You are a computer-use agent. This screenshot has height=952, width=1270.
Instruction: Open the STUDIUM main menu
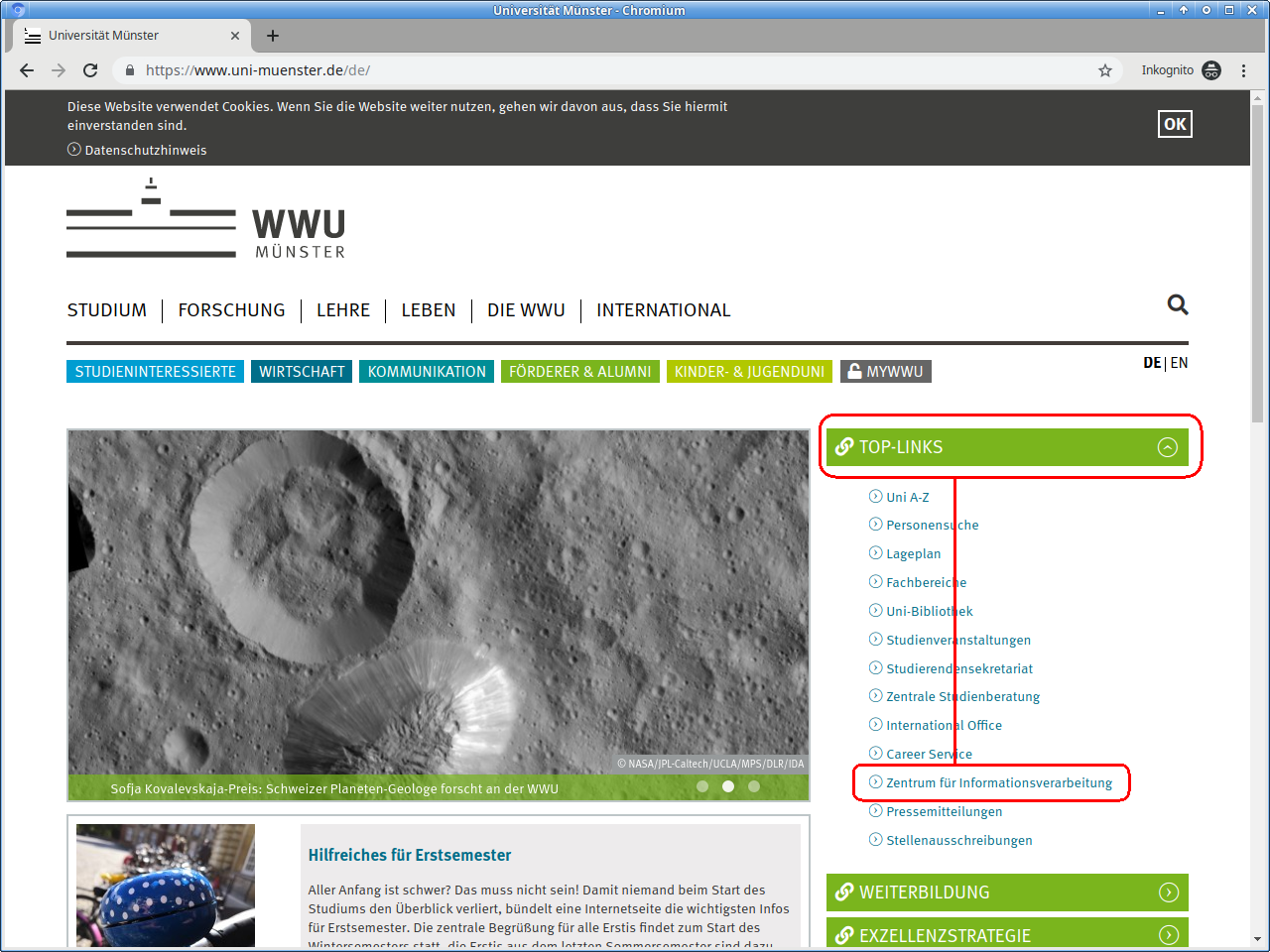pos(107,310)
